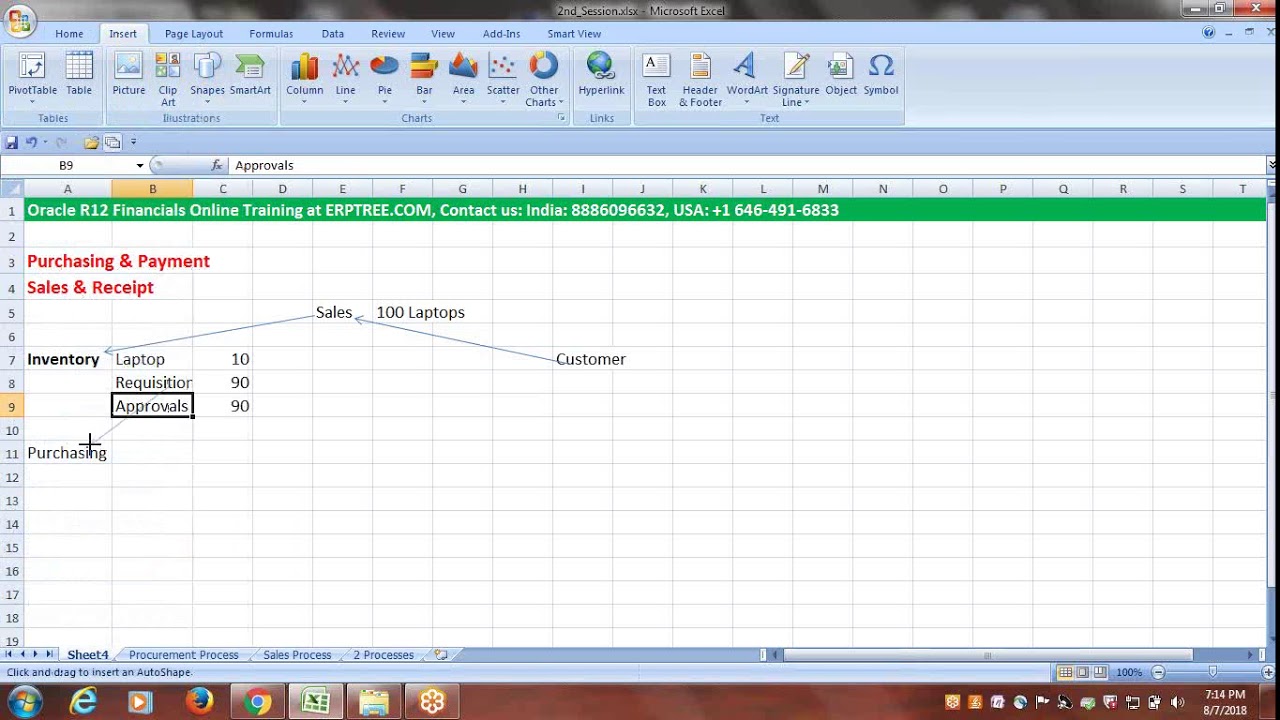Save the workbook from Quick Access toolbar
The image size is (1280, 720).
(x=12, y=142)
